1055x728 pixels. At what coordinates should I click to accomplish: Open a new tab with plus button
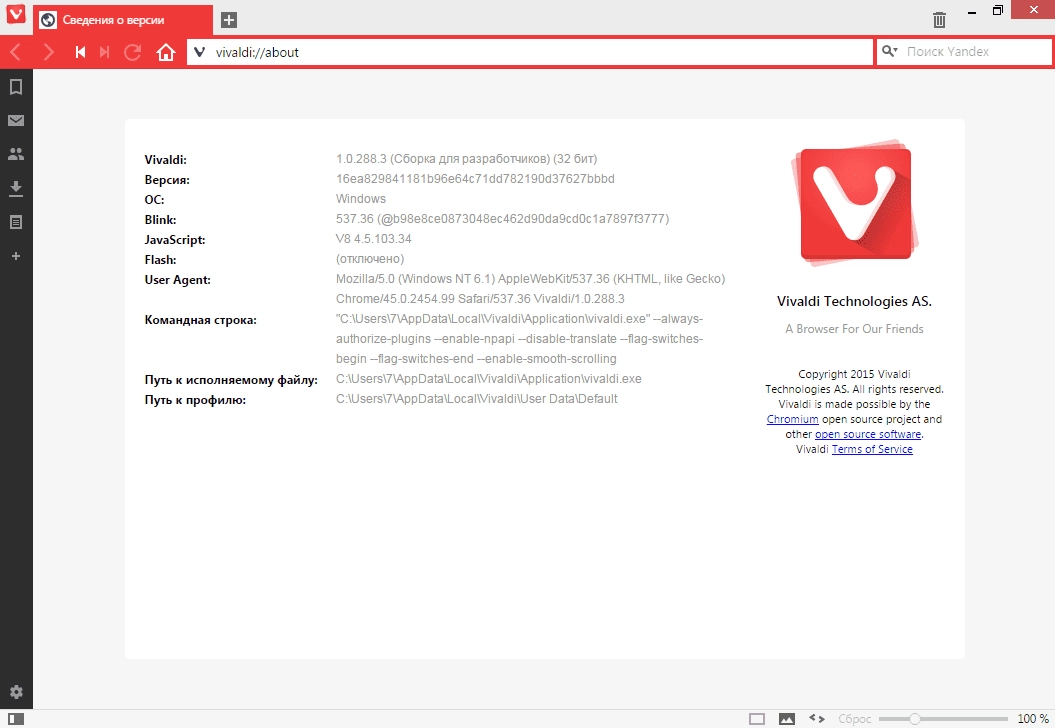click(x=229, y=20)
